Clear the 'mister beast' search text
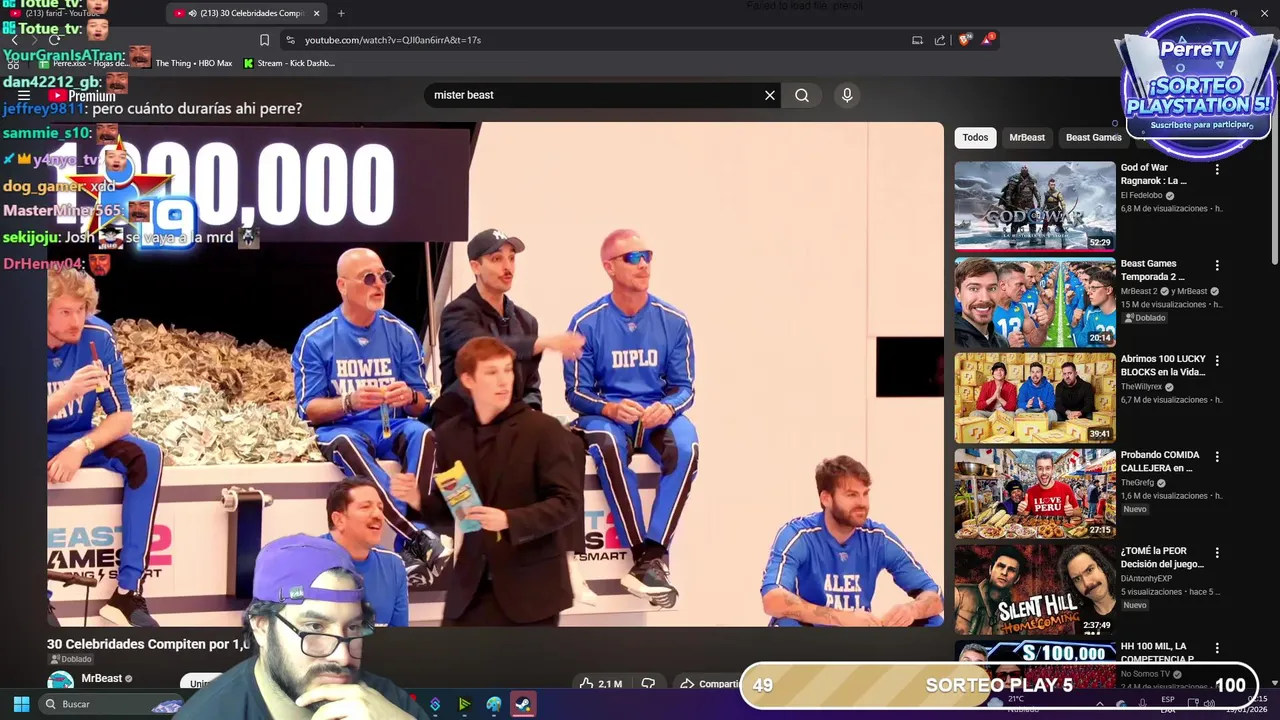 770,95
